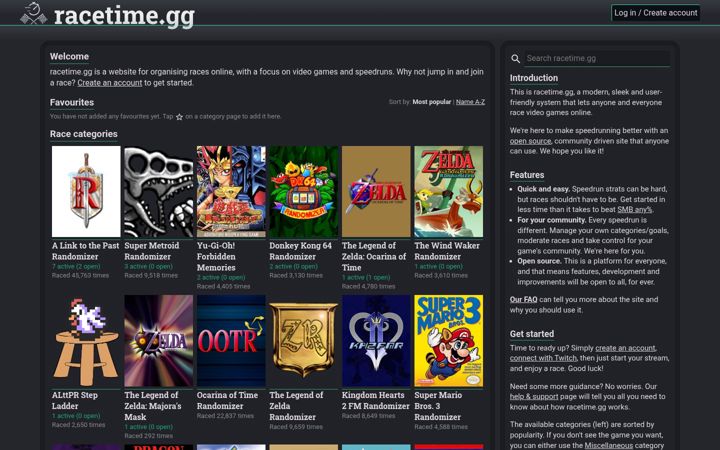Click 'A Link to the Past Randomizer' title
The height and width of the screenshot is (450, 720).
[x=85, y=251]
